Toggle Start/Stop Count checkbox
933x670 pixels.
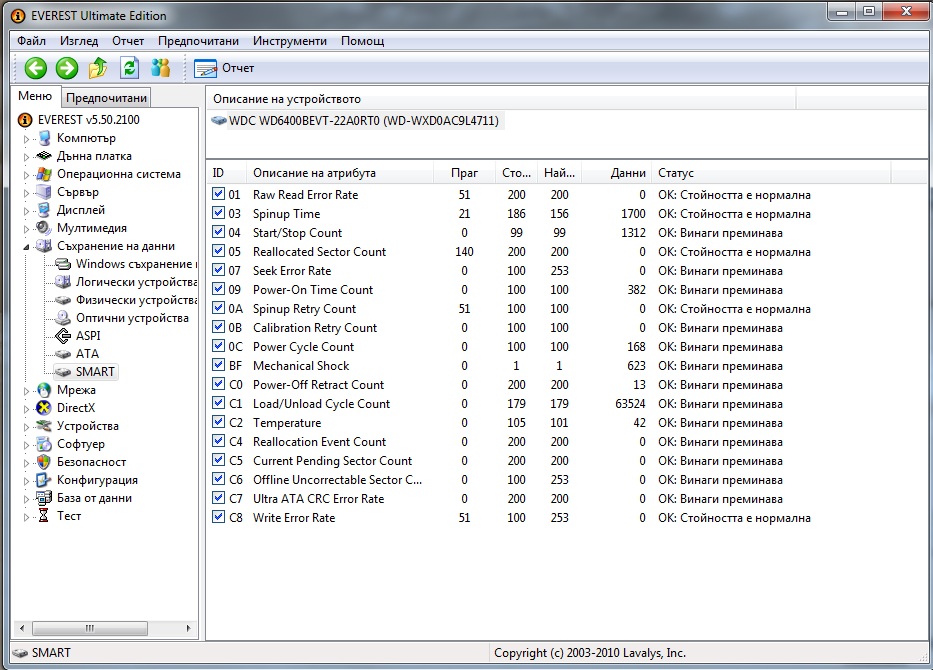pyautogui.click(x=218, y=232)
